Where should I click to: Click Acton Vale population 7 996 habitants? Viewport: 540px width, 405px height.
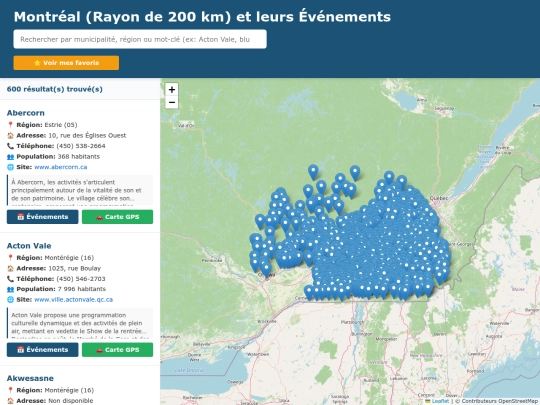(82, 289)
